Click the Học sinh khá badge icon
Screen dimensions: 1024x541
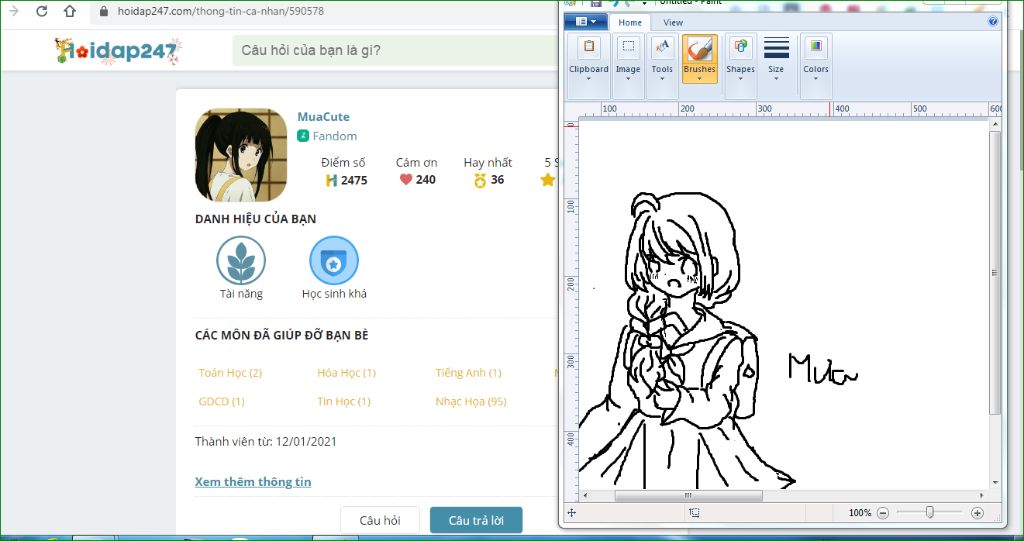pos(334,260)
